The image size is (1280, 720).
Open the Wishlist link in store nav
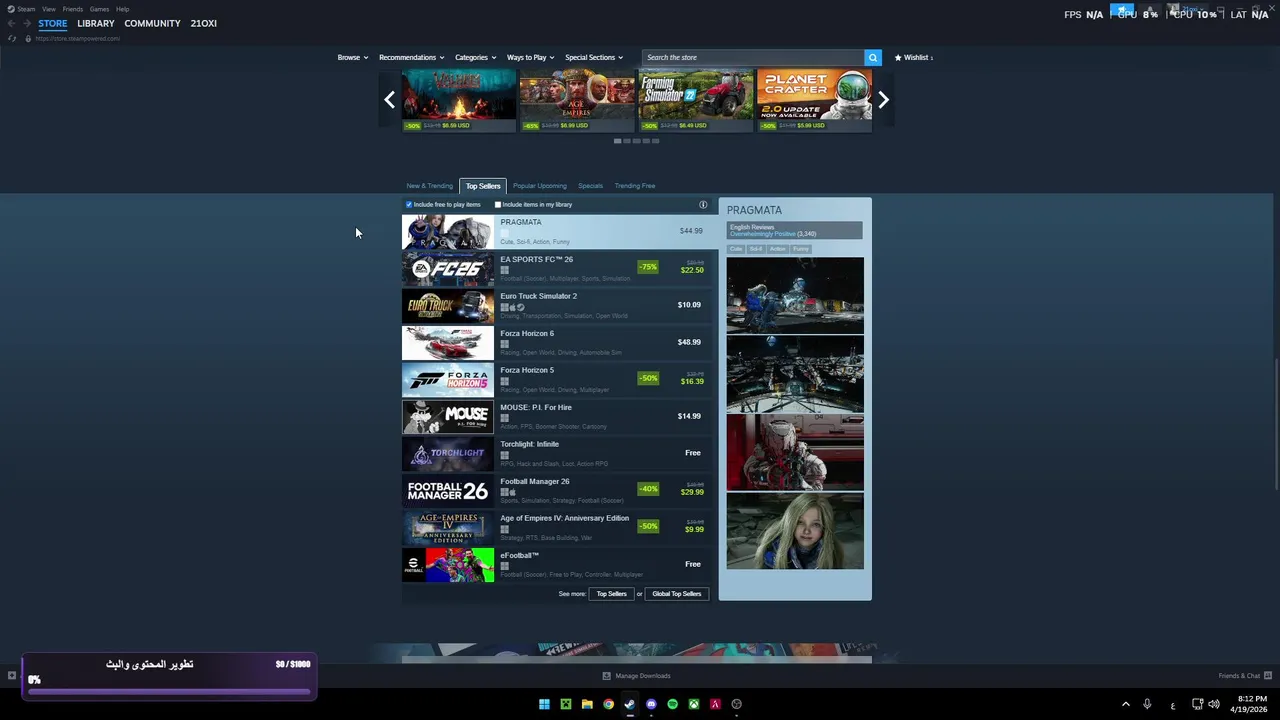(913, 57)
